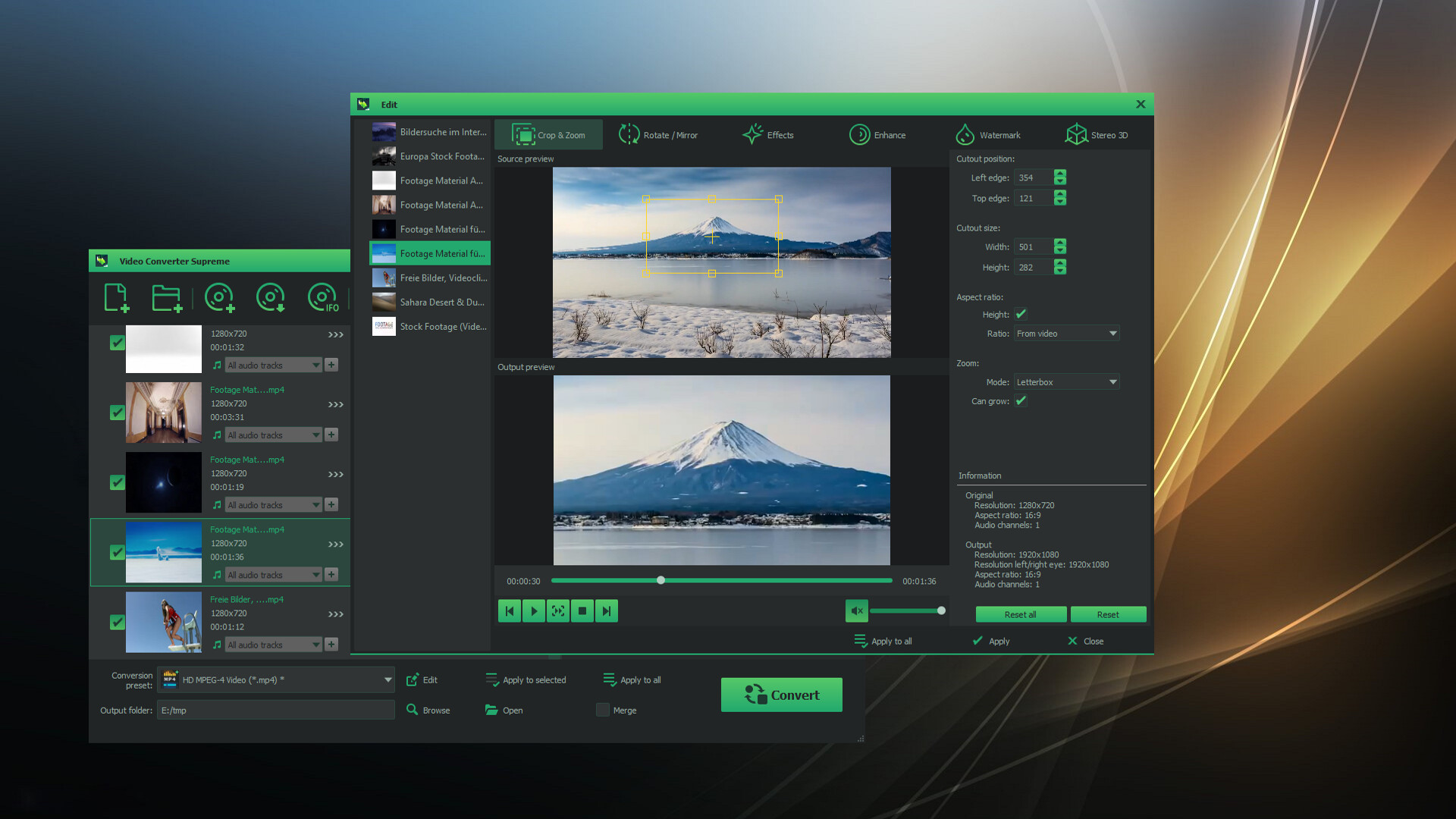The height and width of the screenshot is (819, 1456).
Task: Click the Load IFO file icon
Action: point(322,297)
